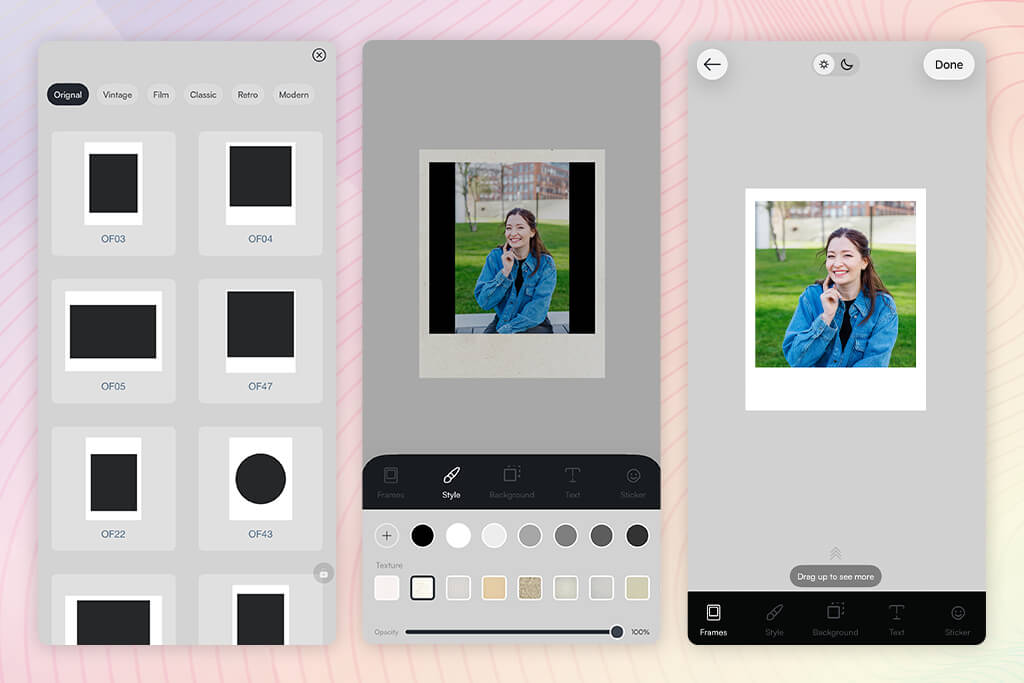Click the Done button
Viewport: 1024px width, 683px height.
coord(949,65)
